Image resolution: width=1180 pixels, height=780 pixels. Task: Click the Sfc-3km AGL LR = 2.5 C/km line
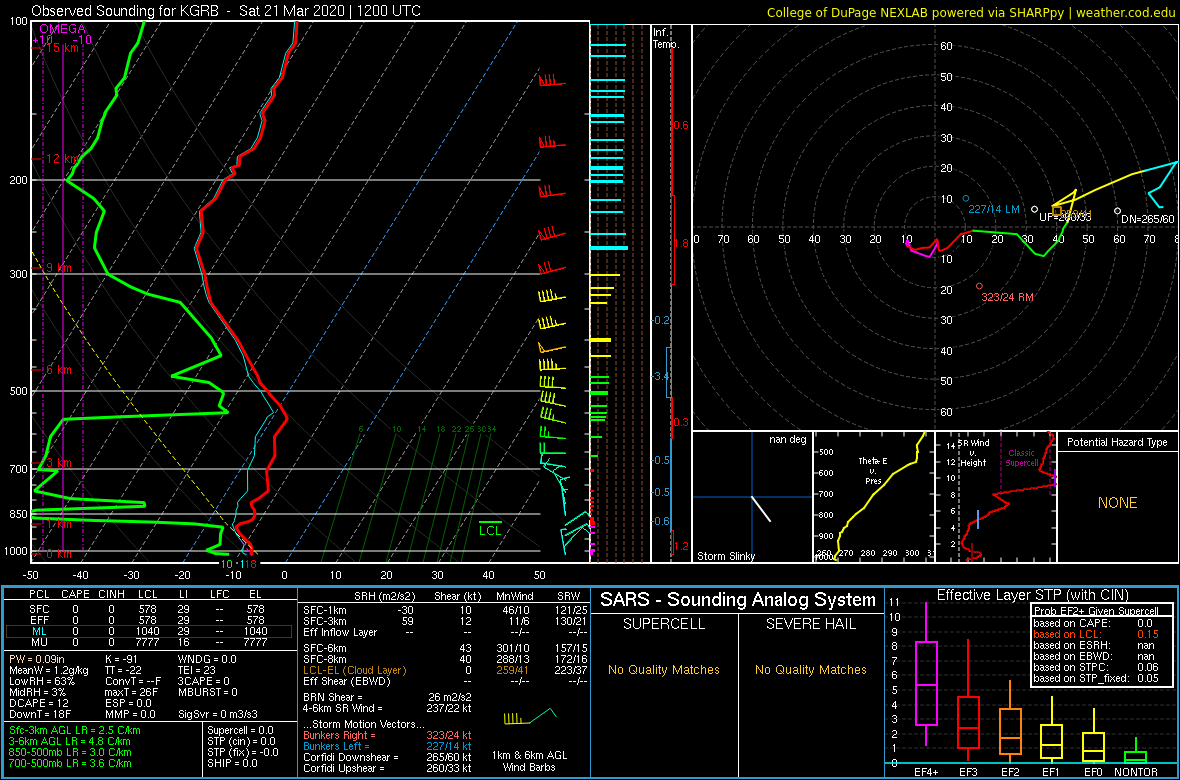(75, 731)
